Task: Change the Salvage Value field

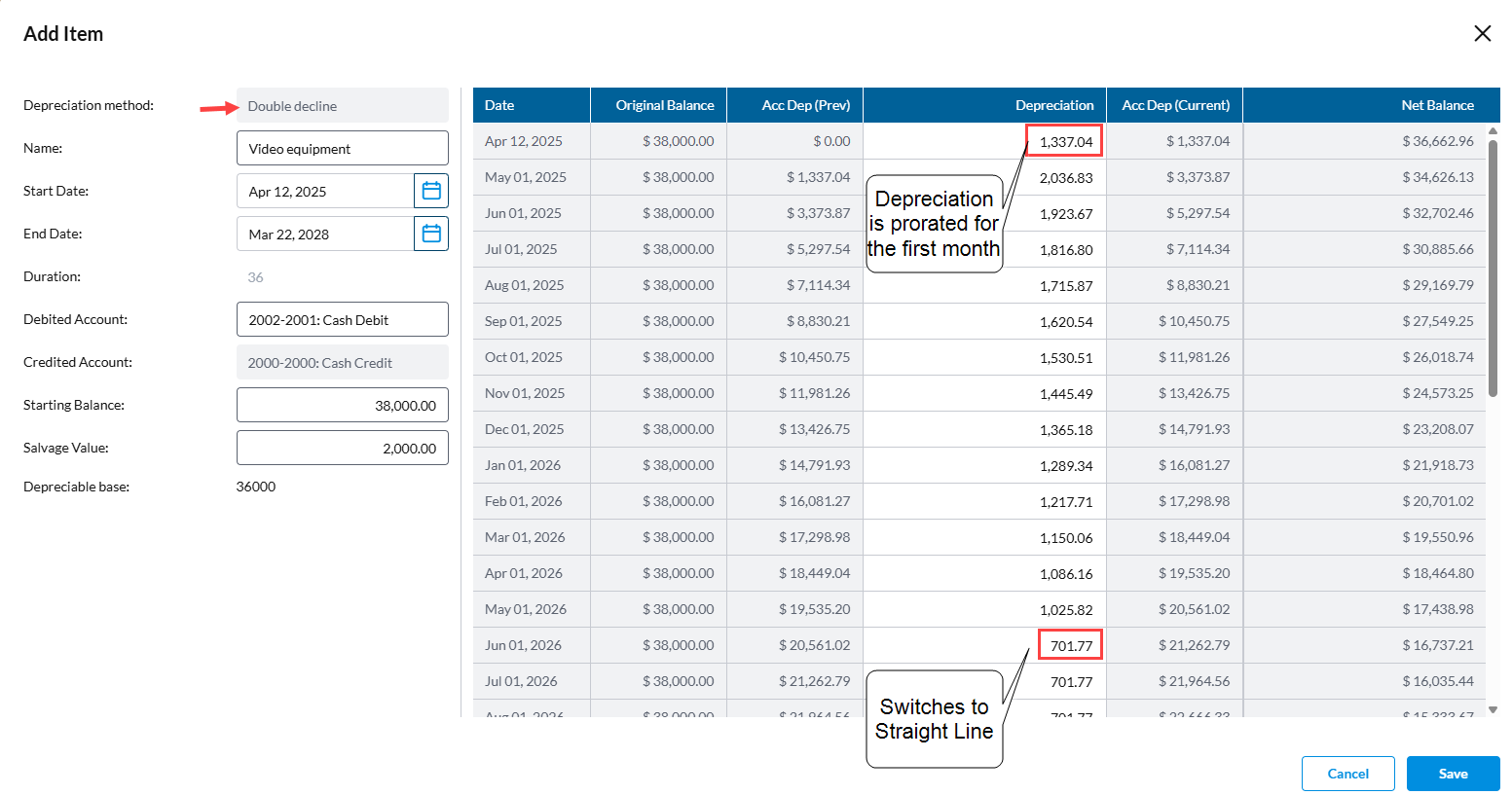Action: pyautogui.click(x=342, y=449)
